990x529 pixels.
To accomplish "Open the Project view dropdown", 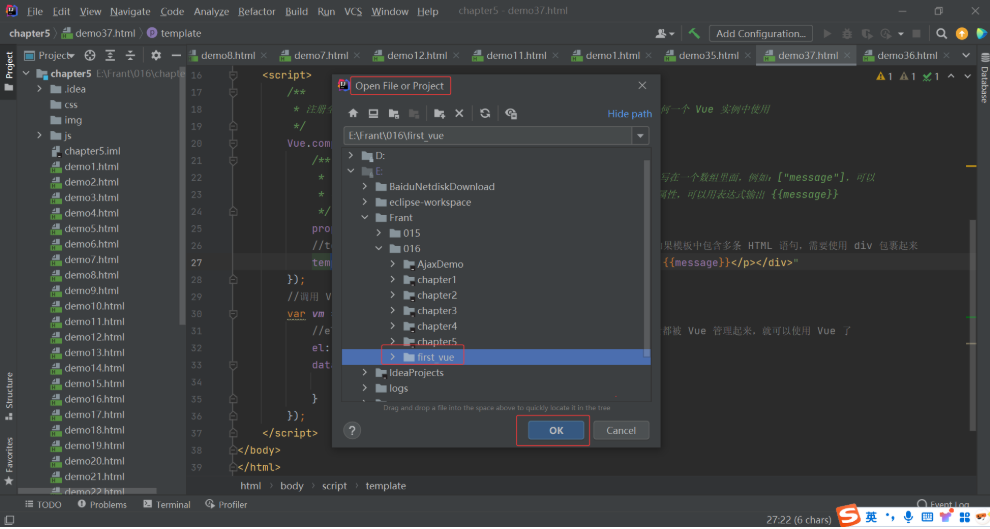I will pos(49,56).
